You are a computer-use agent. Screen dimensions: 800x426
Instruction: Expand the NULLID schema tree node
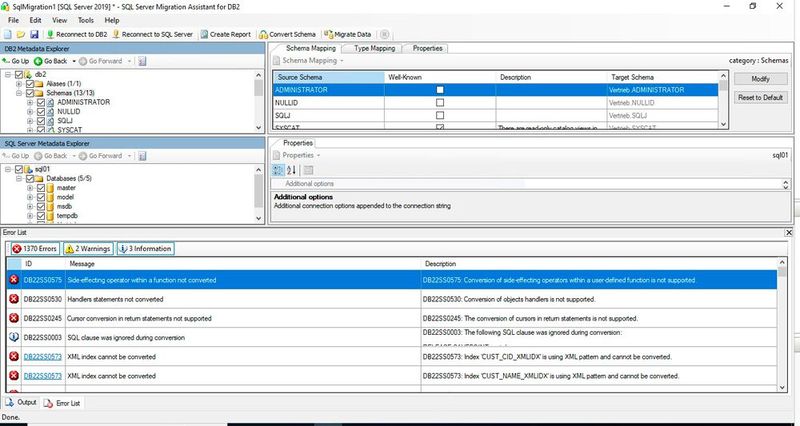pyautogui.click(x=30, y=111)
